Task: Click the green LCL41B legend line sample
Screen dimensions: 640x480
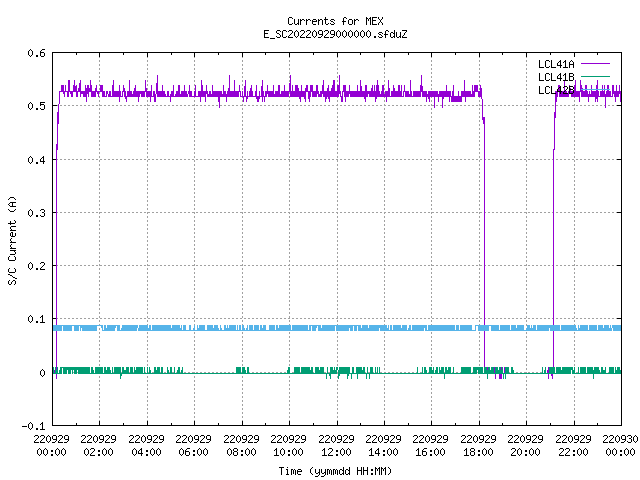Action: (x=595, y=77)
